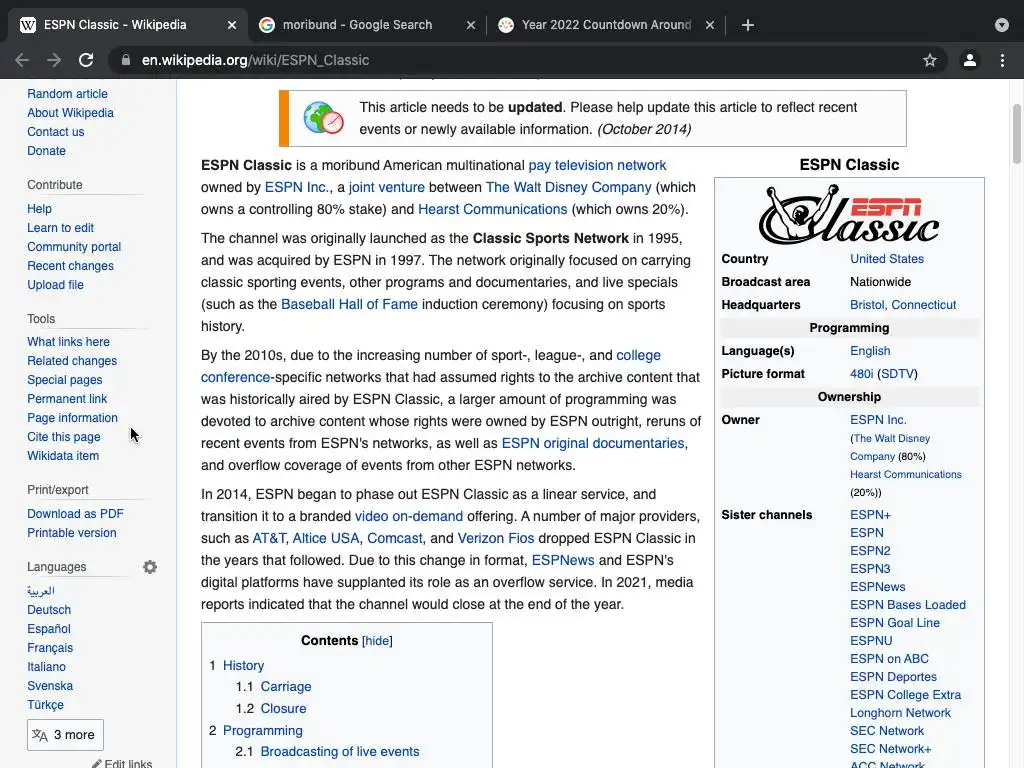The height and width of the screenshot is (768, 1024).
Task: Switch to the Arabic language version
Action: tap(41, 590)
